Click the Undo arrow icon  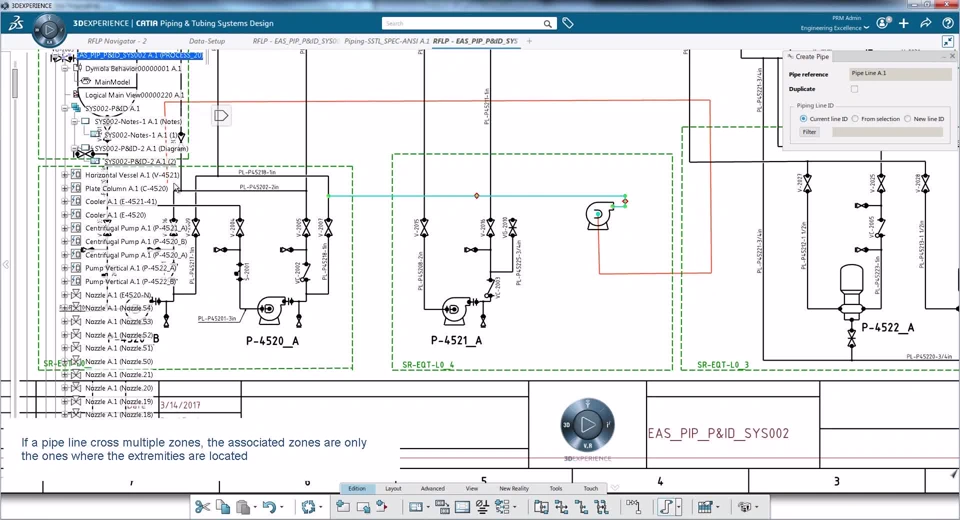(x=269, y=507)
